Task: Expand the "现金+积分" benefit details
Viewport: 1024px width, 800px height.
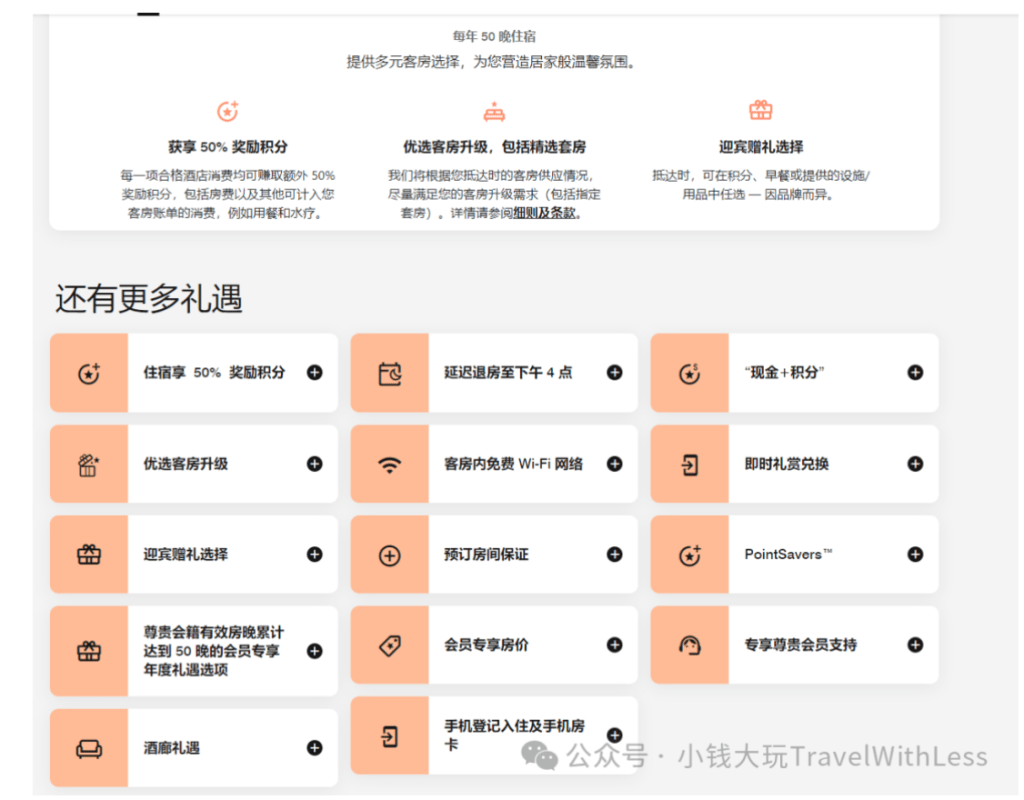Action: point(915,373)
